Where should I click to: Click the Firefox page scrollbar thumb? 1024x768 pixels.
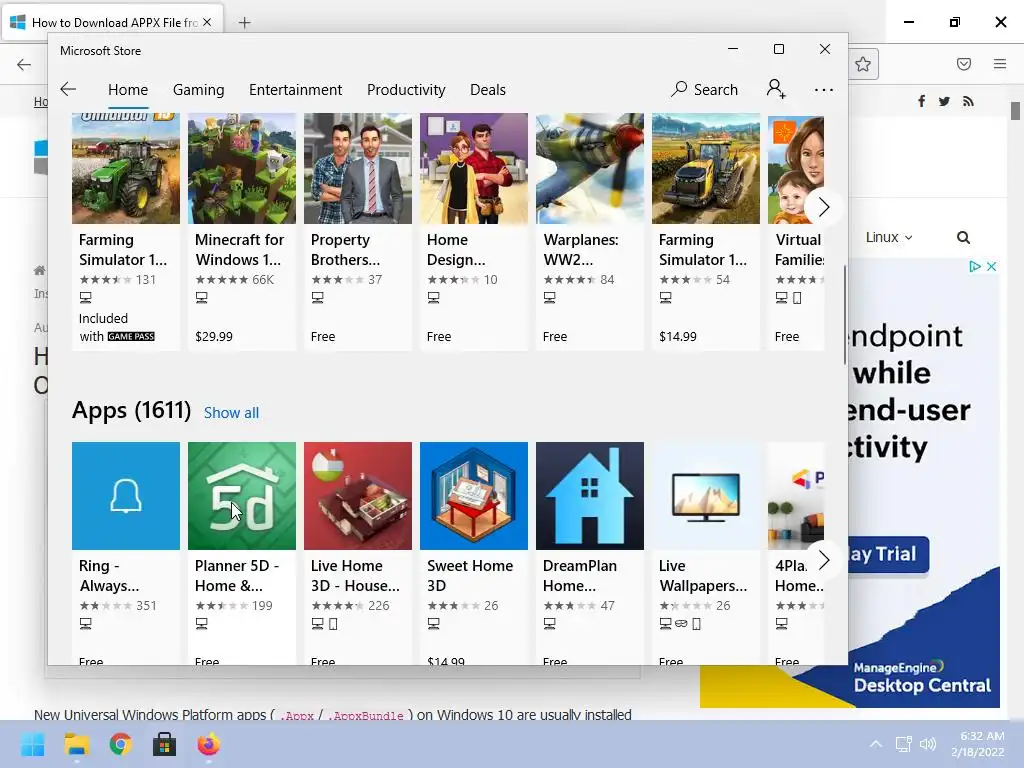click(1016, 111)
